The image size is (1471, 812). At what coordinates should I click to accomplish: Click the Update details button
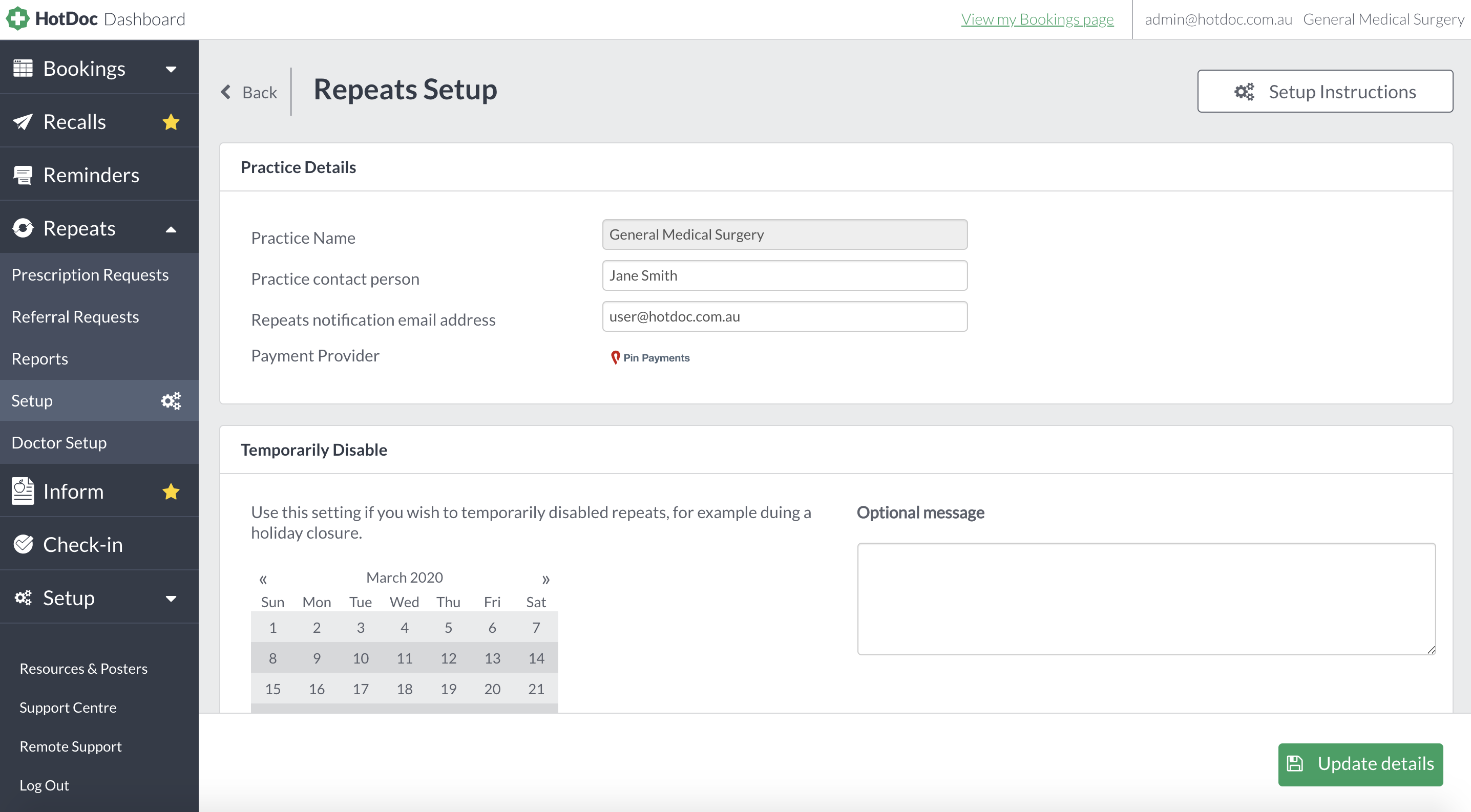[1360, 764]
